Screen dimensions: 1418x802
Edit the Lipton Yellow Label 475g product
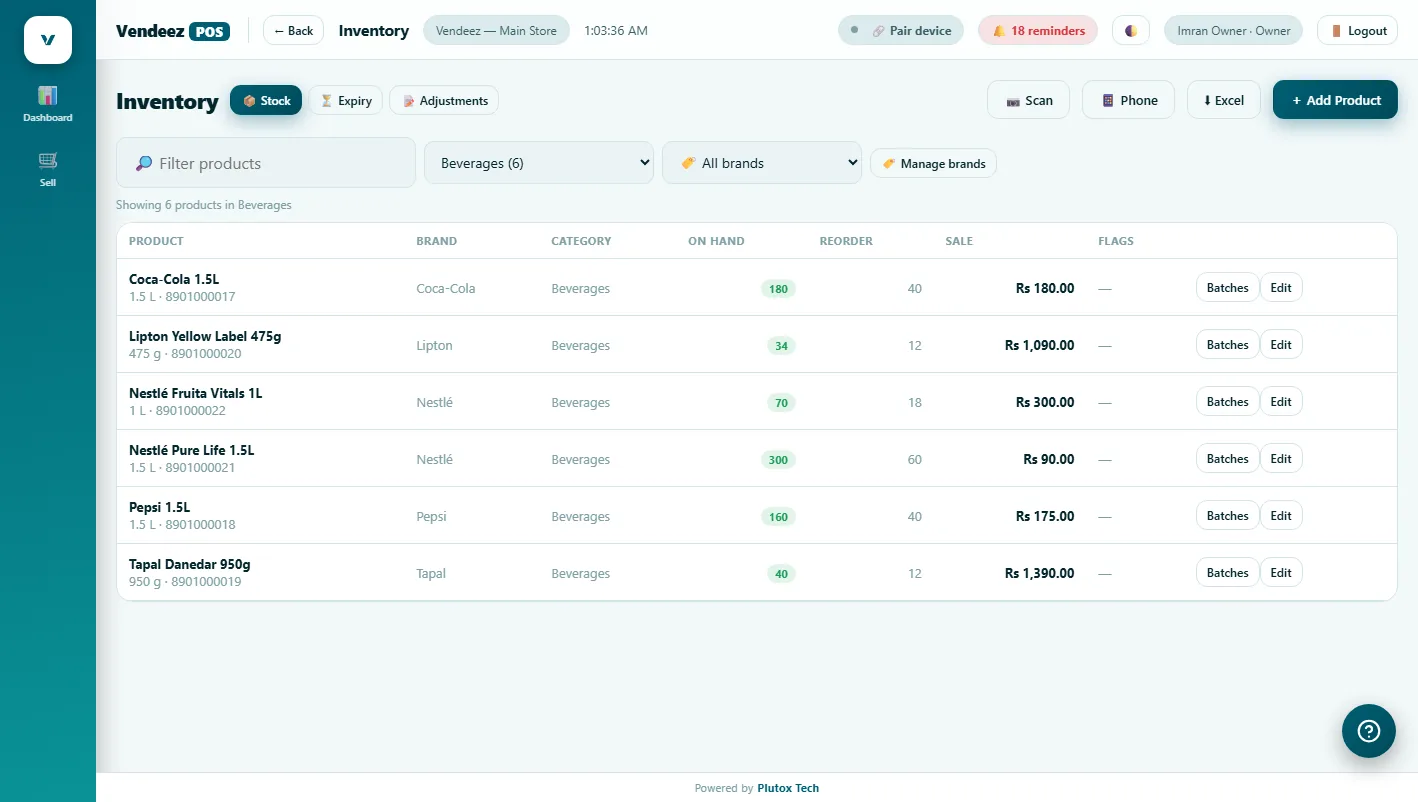tap(1281, 345)
